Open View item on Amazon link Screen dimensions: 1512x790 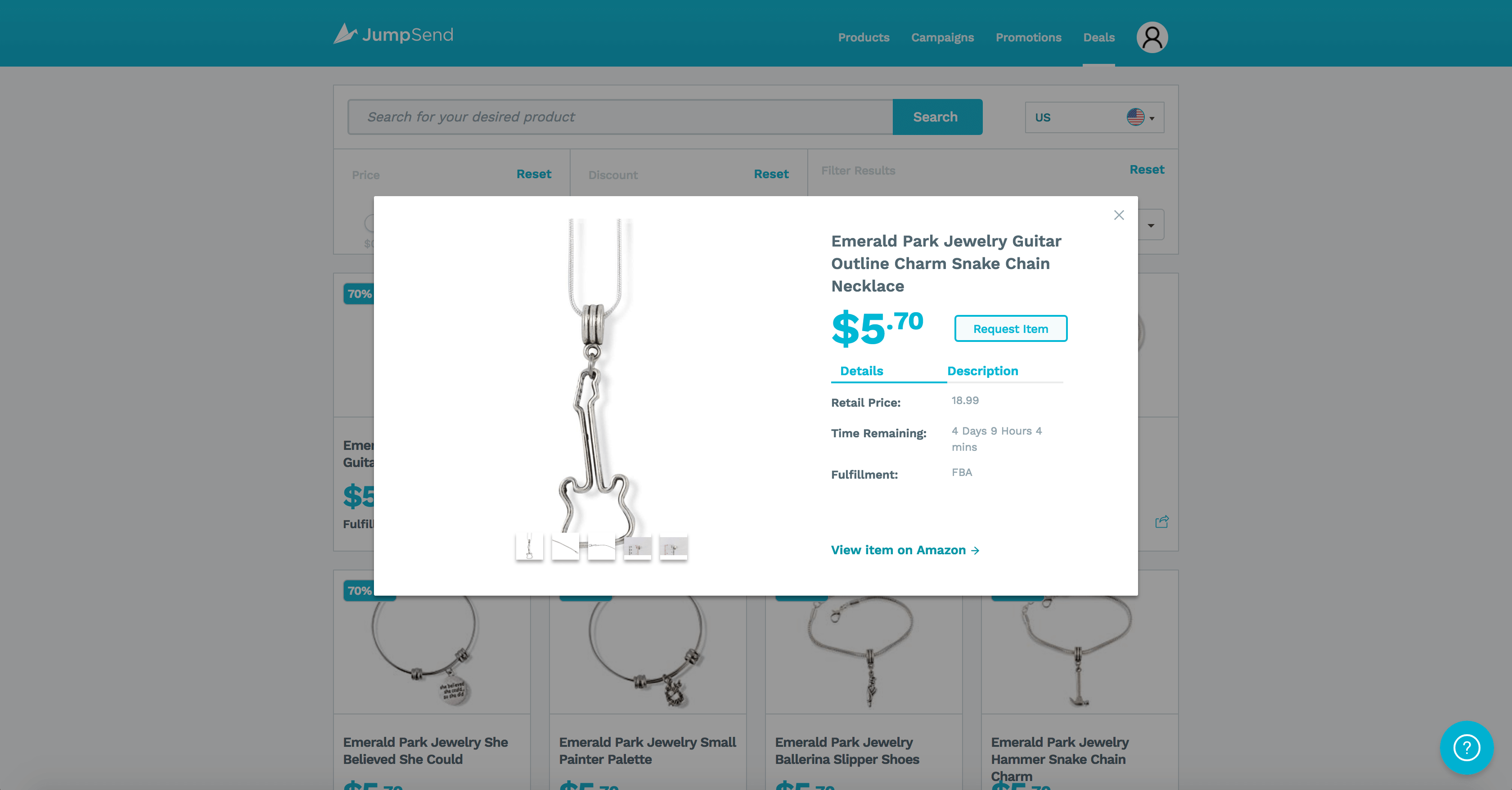(904, 550)
